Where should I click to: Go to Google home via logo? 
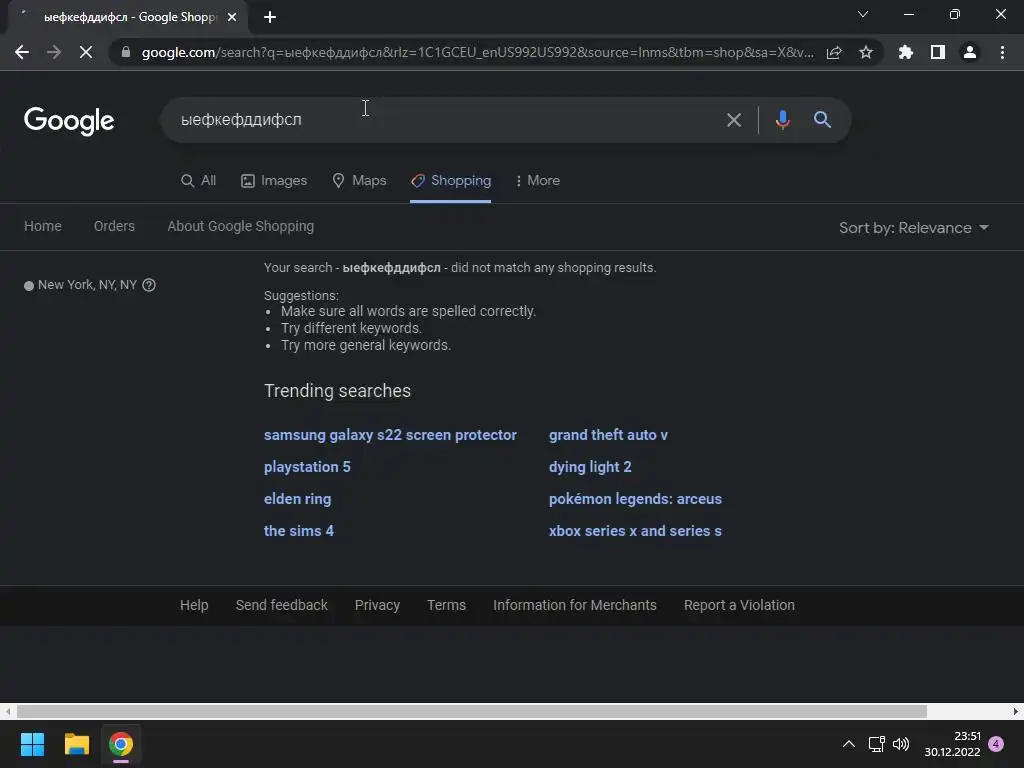click(x=69, y=121)
